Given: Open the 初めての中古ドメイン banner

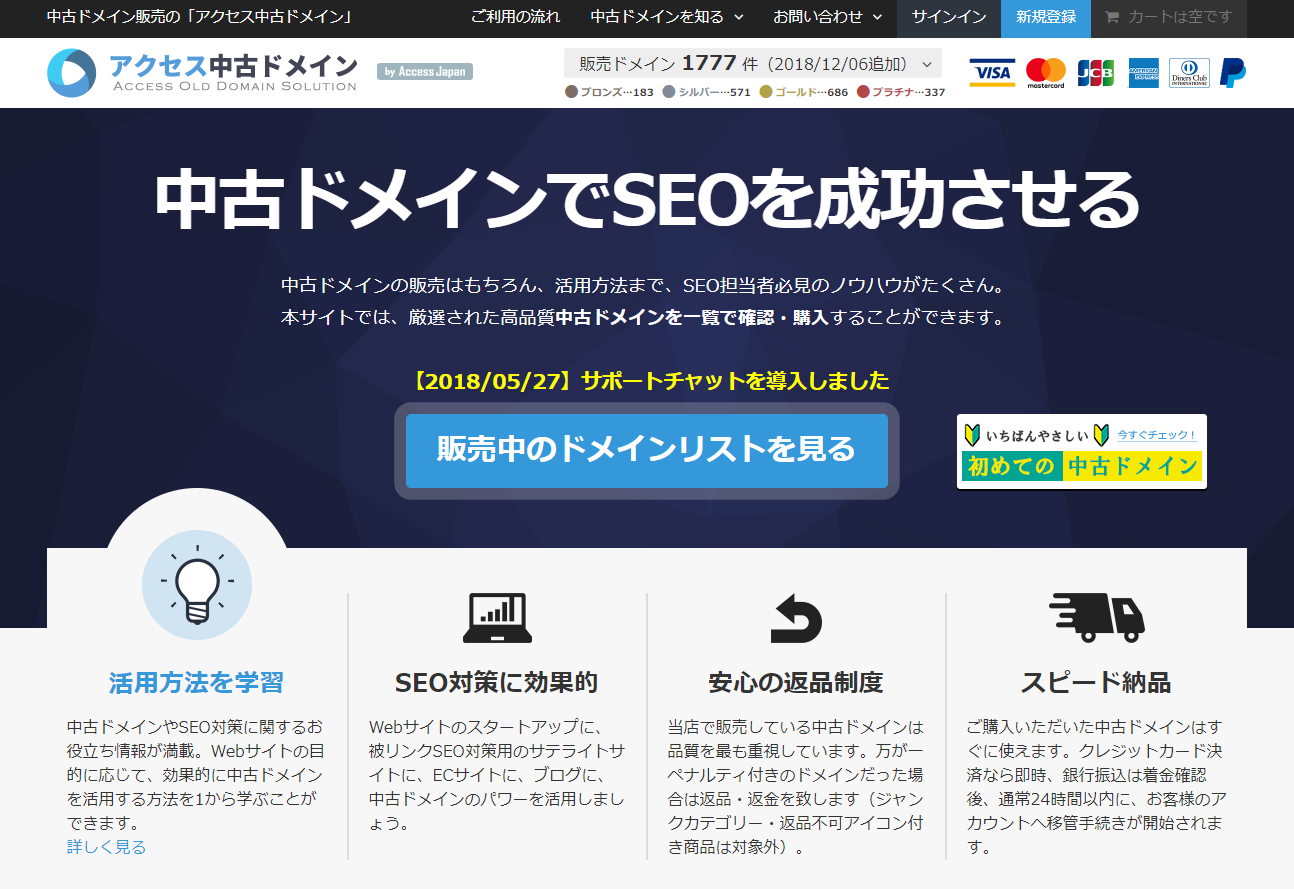Looking at the screenshot, I should (1081, 452).
